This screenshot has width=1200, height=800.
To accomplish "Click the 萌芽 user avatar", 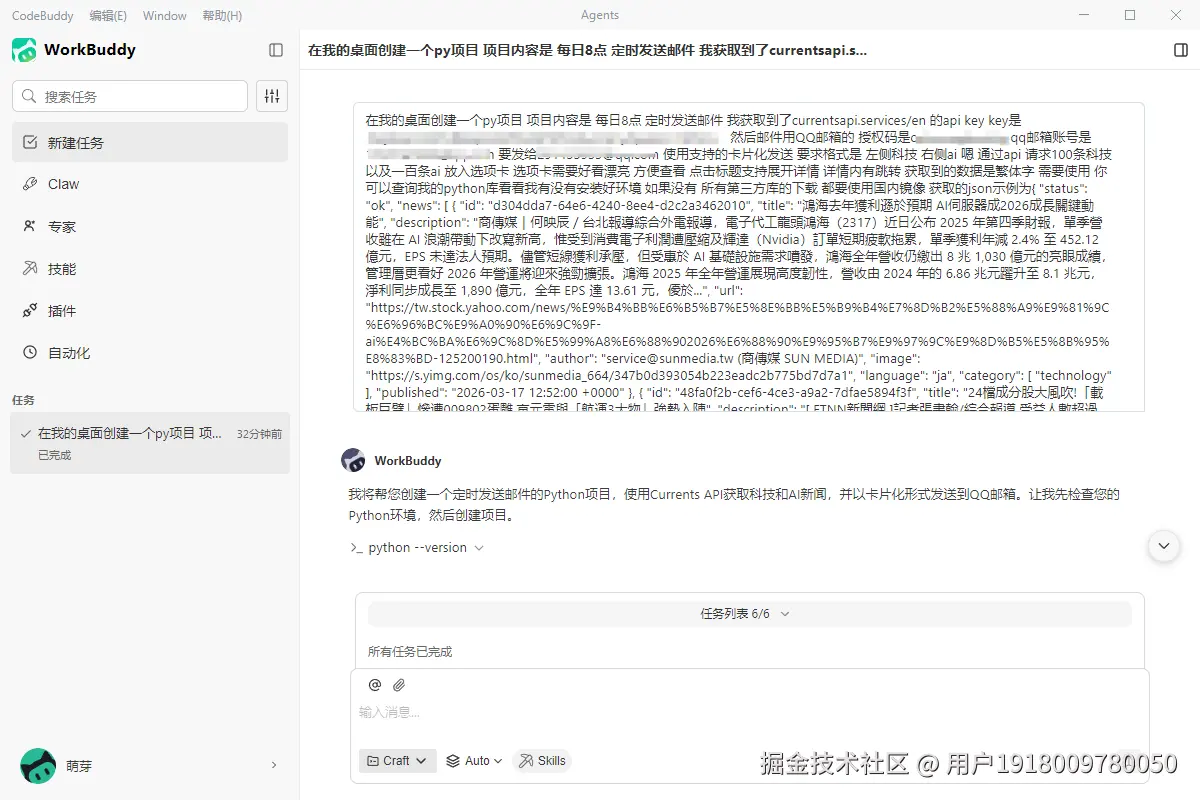I will coord(38,765).
